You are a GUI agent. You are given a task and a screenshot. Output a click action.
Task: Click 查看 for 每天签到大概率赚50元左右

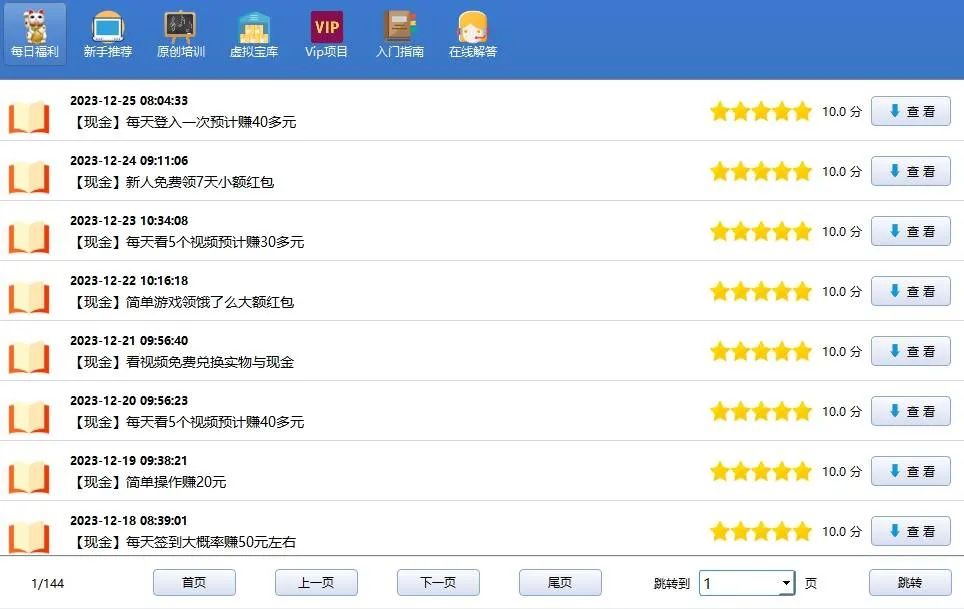click(910, 531)
